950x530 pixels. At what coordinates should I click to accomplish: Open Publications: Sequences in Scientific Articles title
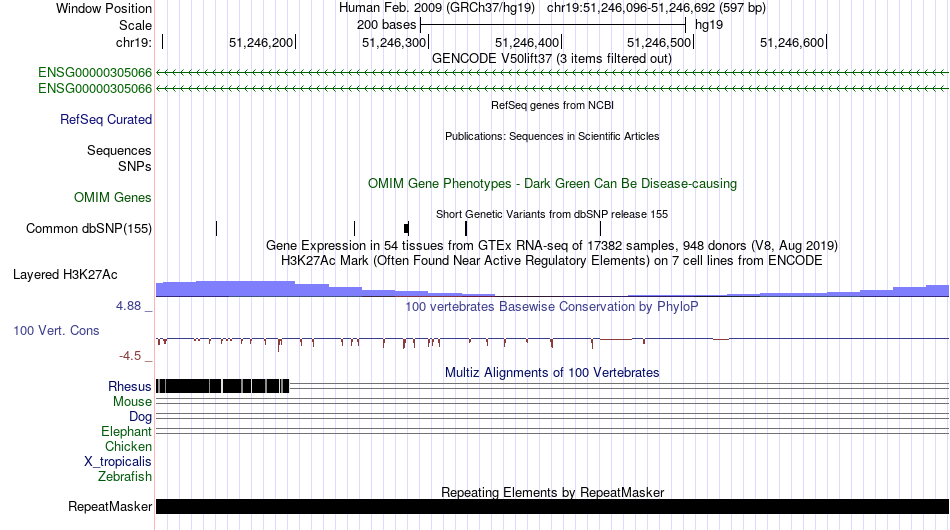pos(552,136)
